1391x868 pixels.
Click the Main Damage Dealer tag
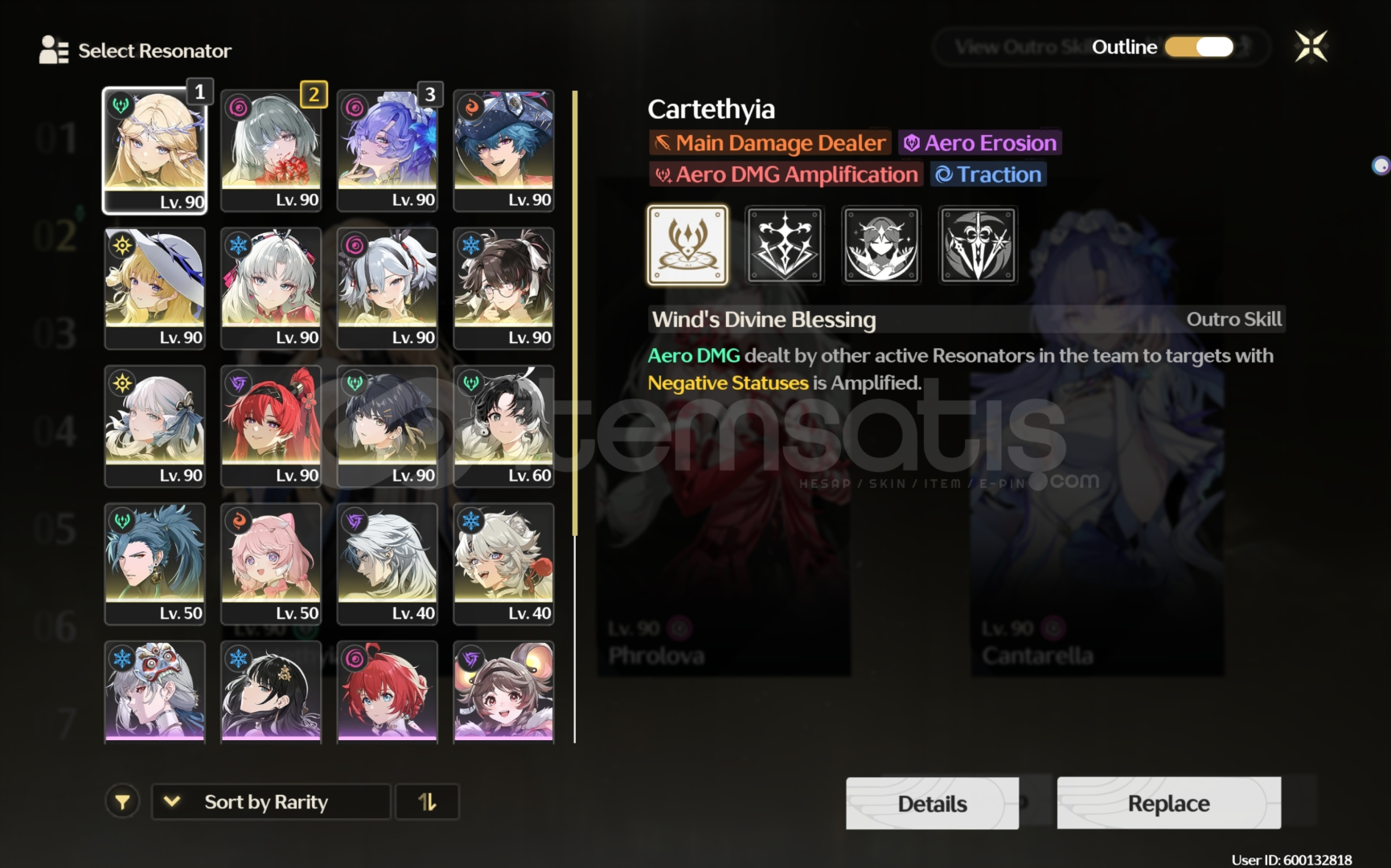(x=770, y=143)
